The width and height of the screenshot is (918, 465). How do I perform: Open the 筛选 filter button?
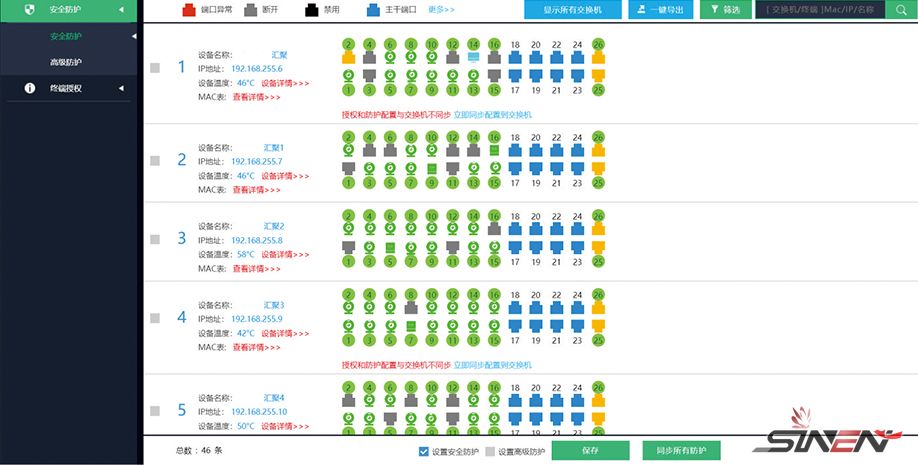pyautogui.click(x=725, y=10)
